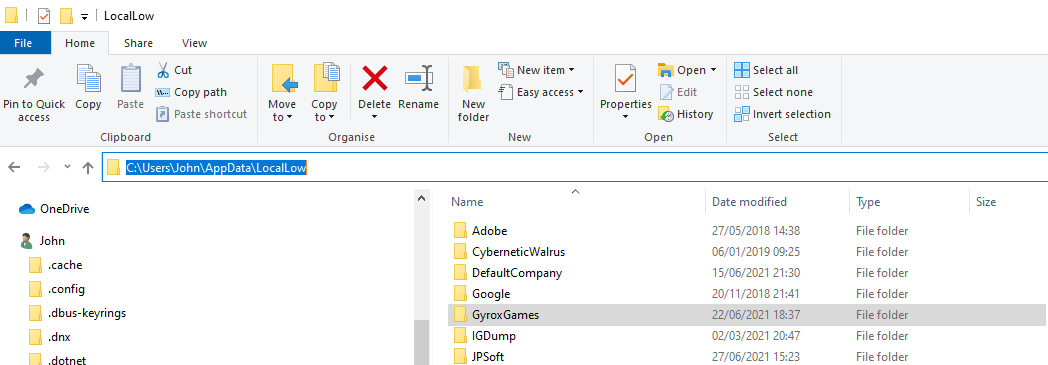Click the Rename icon in Organise group
Screen dimensions: 1048x365
click(x=419, y=79)
